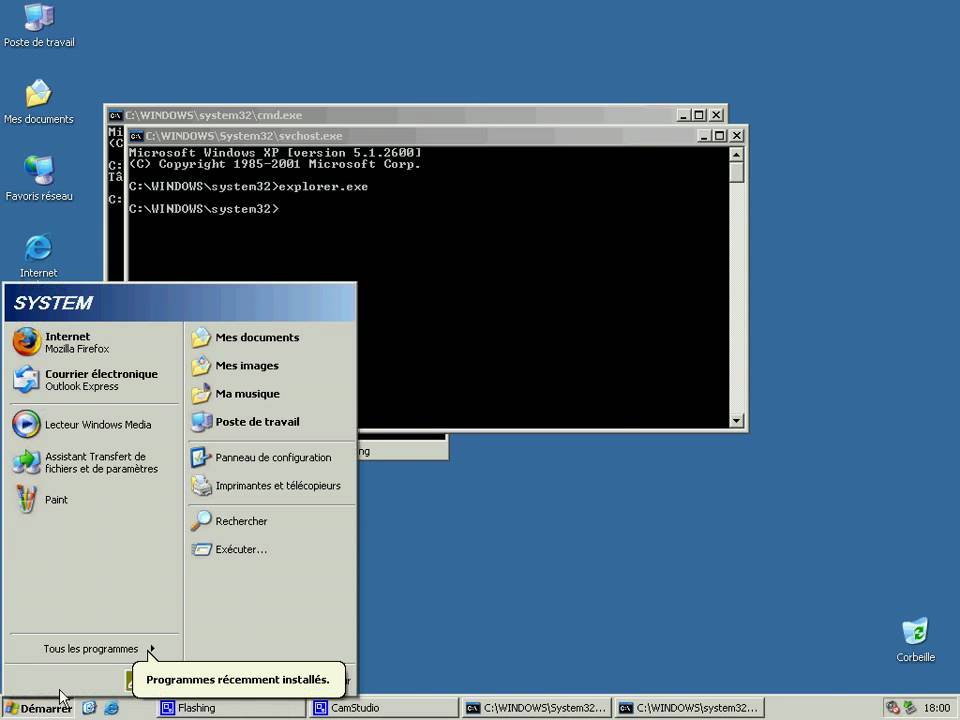Open the svchost.exe window system menu icon
This screenshot has height=720, width=960.
[x=137, y=136]
